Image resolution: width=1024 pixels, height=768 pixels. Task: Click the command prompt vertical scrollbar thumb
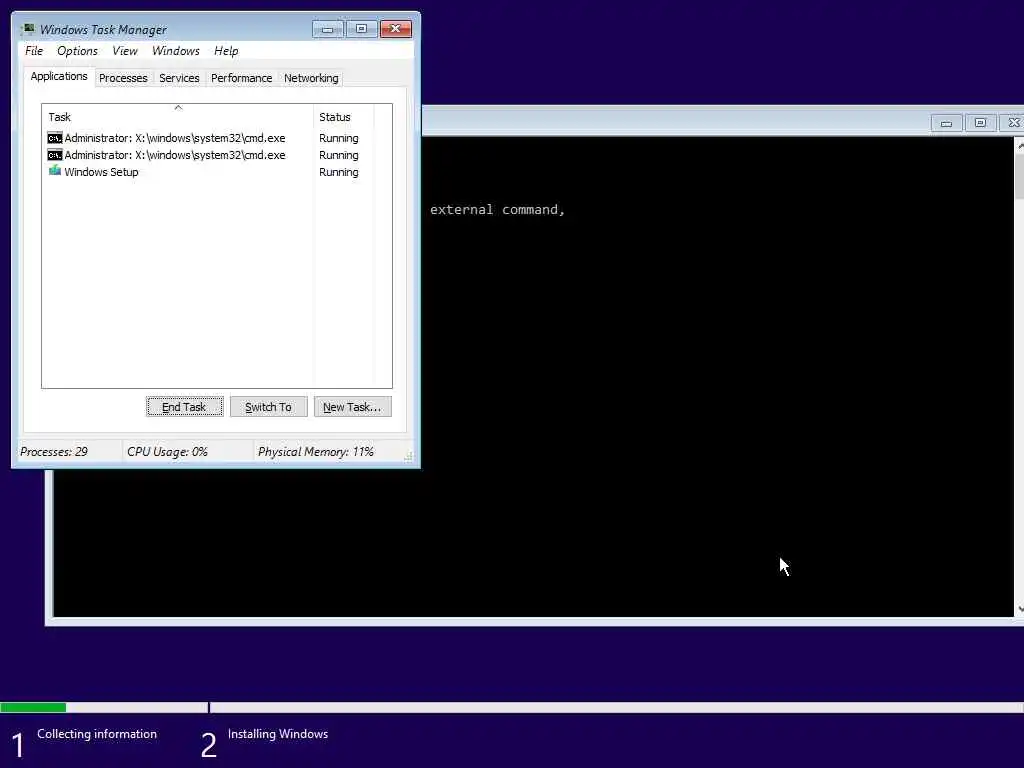tap(1019, 176)
